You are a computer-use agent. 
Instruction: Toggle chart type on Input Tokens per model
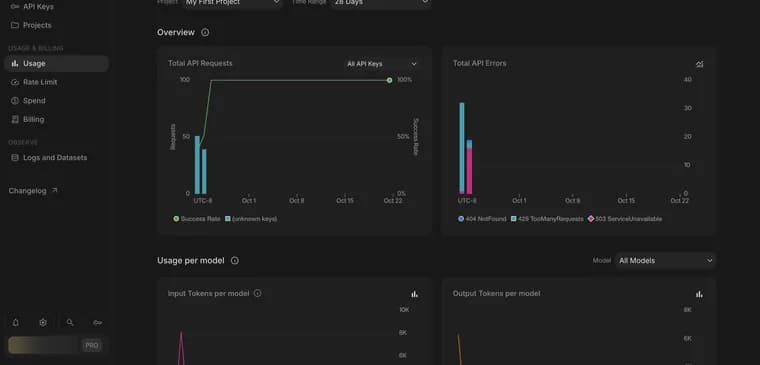pyautogui.click(x=414, y=294)
